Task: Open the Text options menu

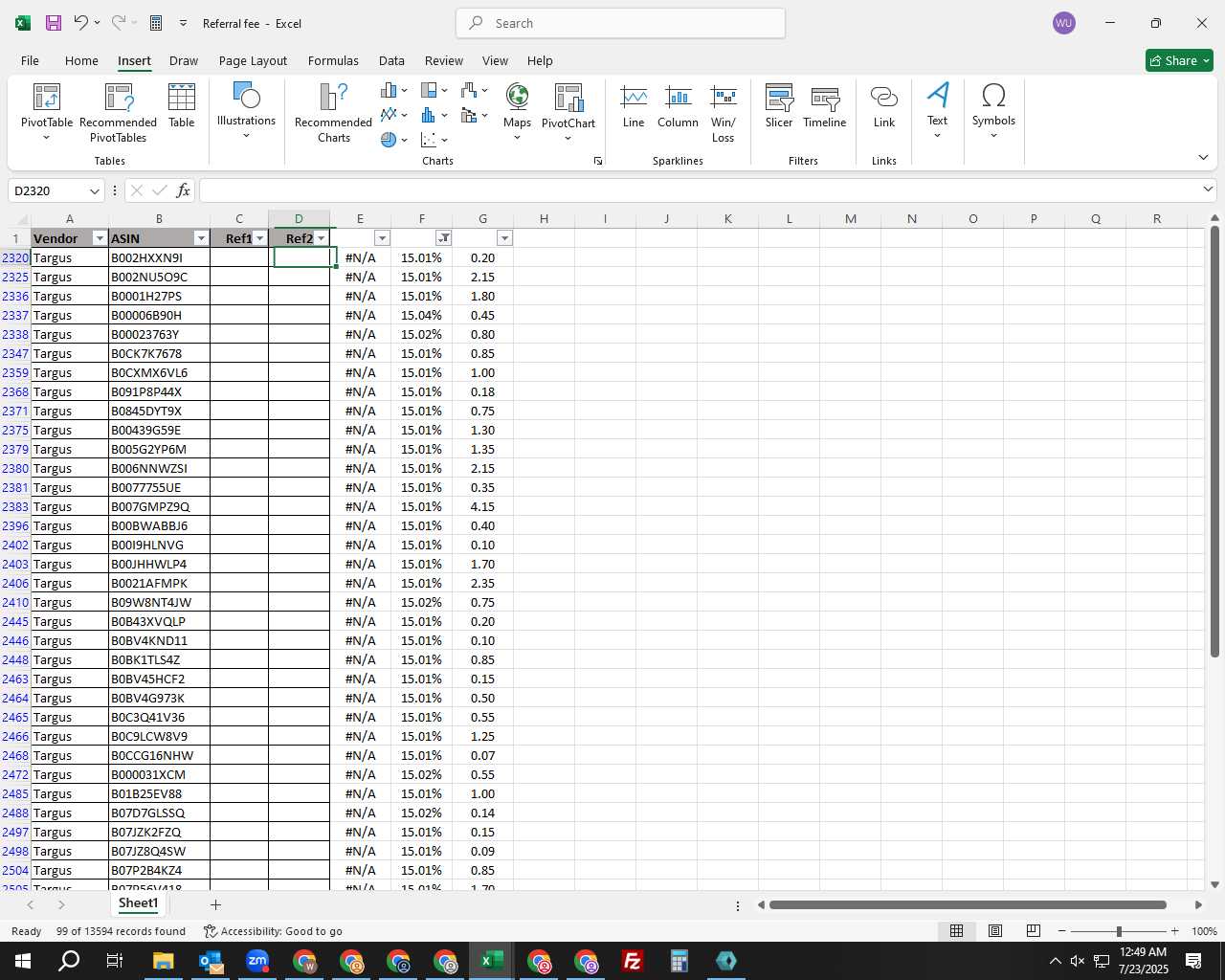Action: pos(938,111)
